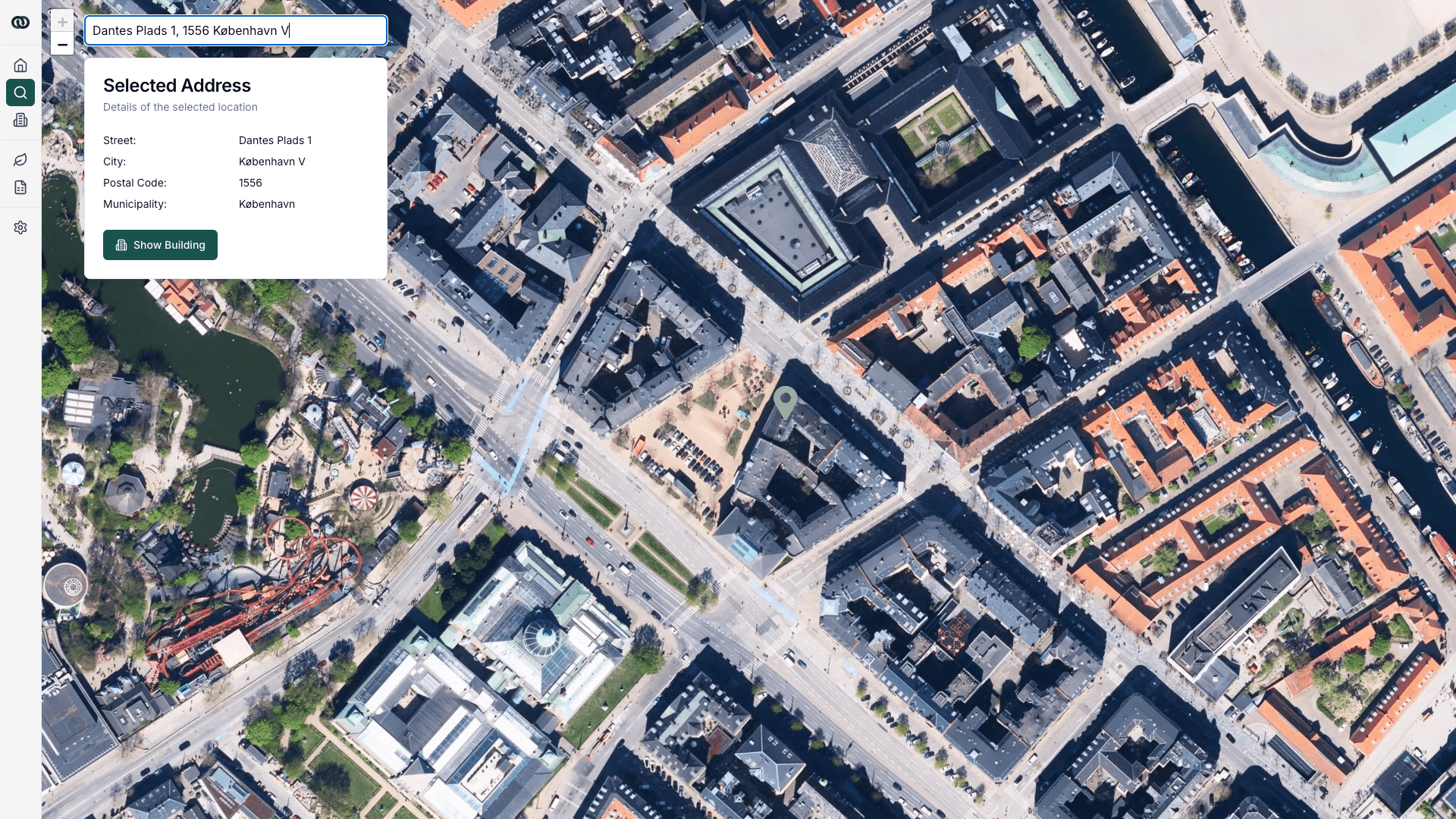Open the Home page from the sidebar
Screen dimensions: 1456x819
(20, 65)
